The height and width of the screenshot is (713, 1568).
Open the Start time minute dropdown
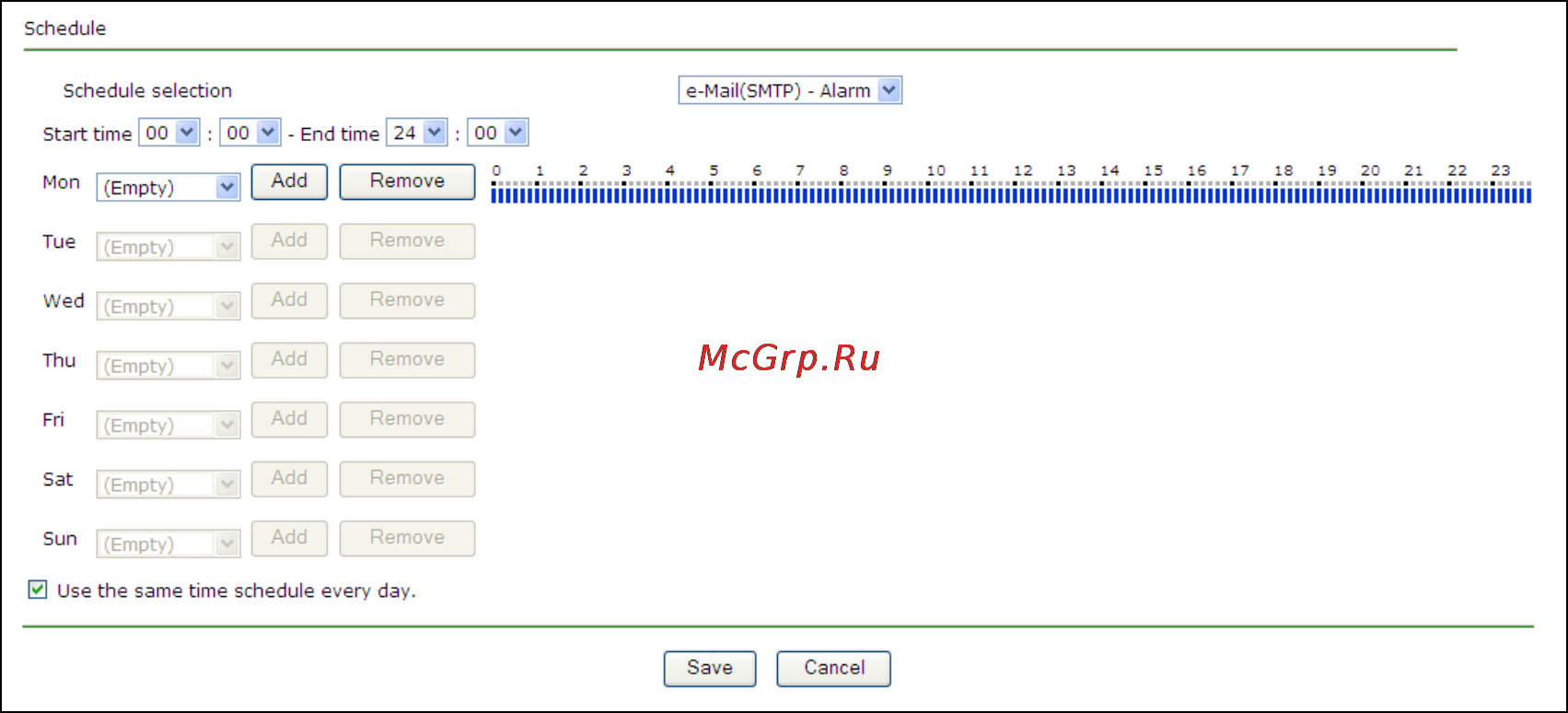[250, 133]
